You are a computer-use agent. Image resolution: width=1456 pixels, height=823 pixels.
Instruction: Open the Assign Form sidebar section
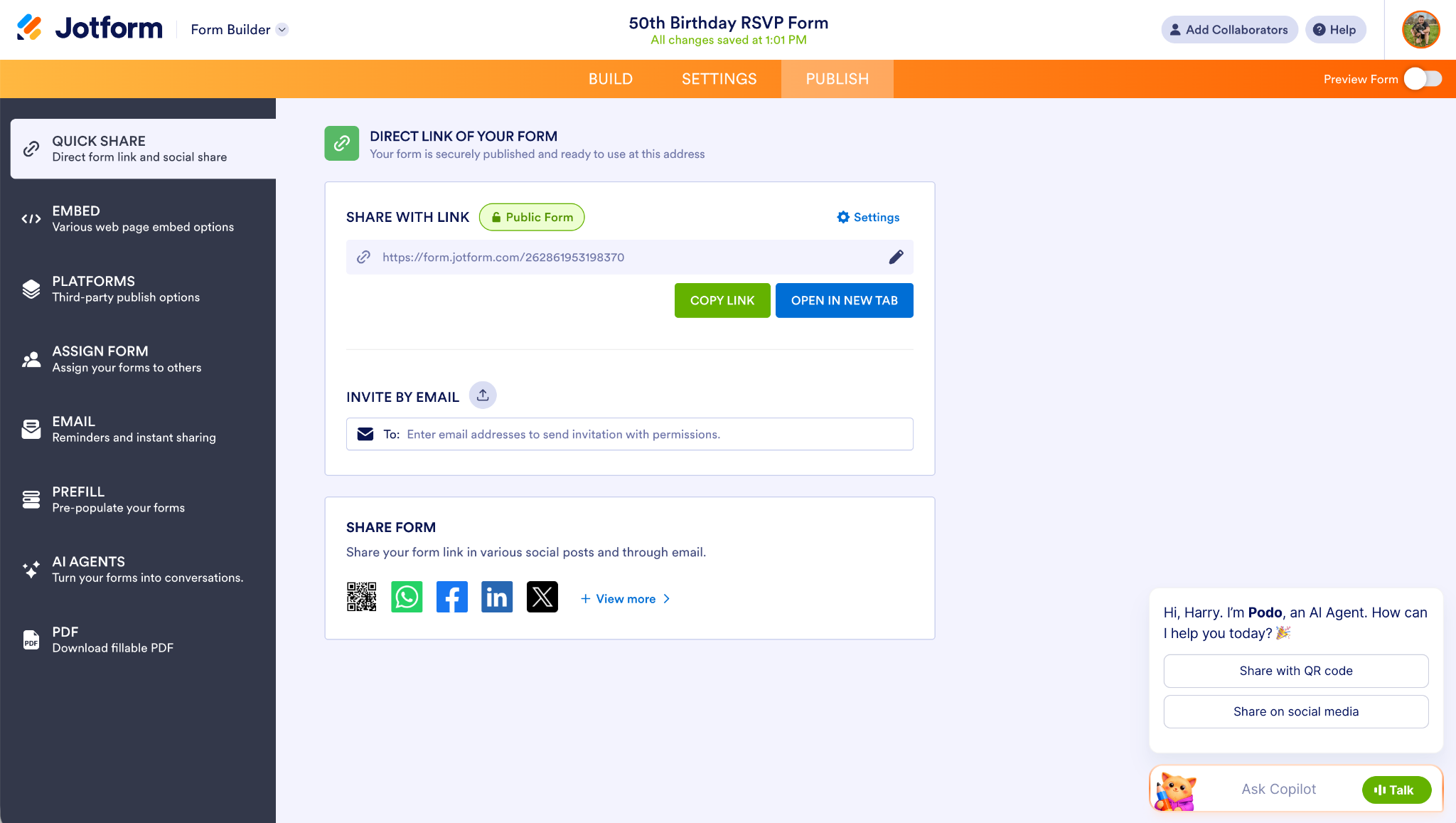tap(143, 359)
